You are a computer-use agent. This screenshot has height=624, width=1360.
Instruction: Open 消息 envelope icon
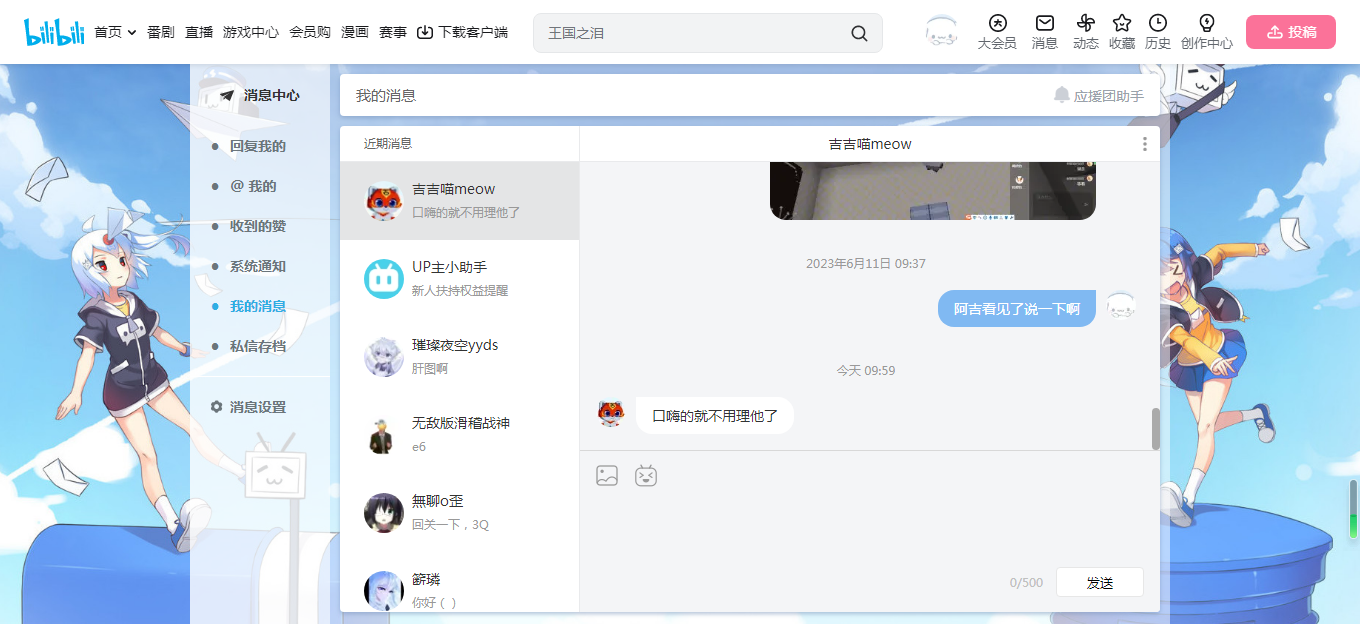(1045, 32)
